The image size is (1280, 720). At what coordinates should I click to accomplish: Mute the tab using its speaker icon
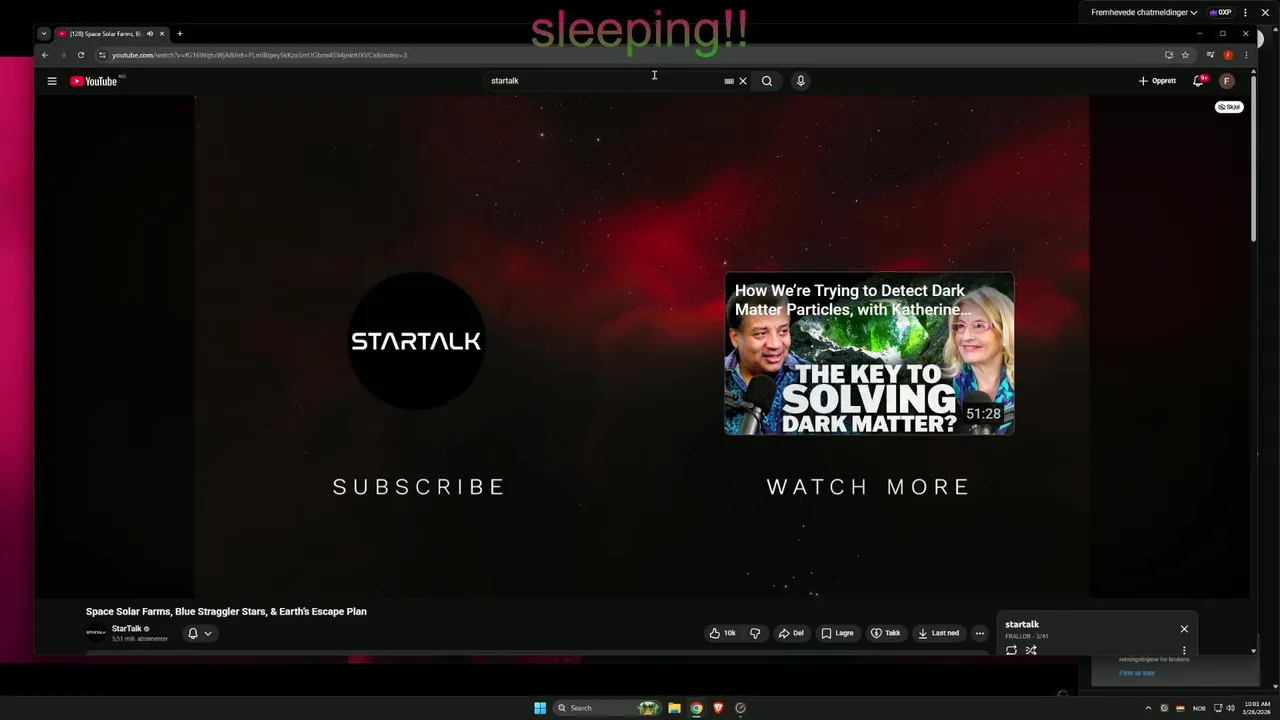click(x=150, y=34)
